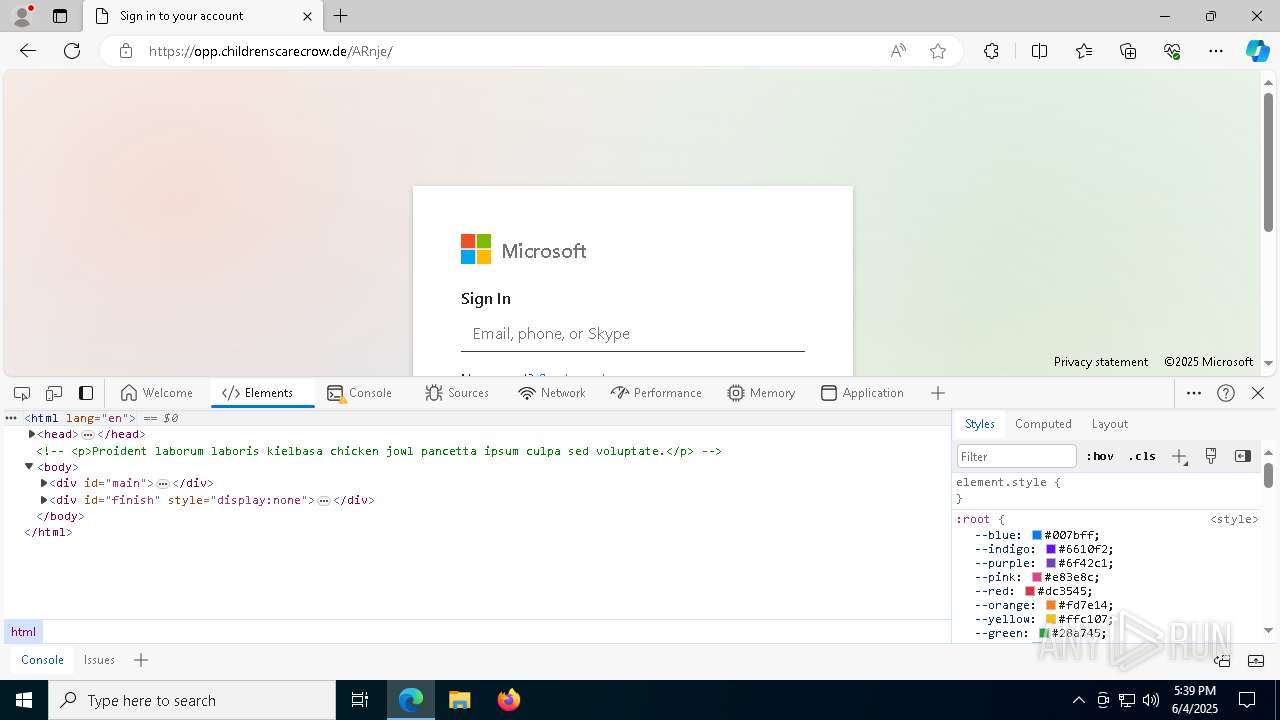Switch to the Layout tab

(x=1110, y=424)
